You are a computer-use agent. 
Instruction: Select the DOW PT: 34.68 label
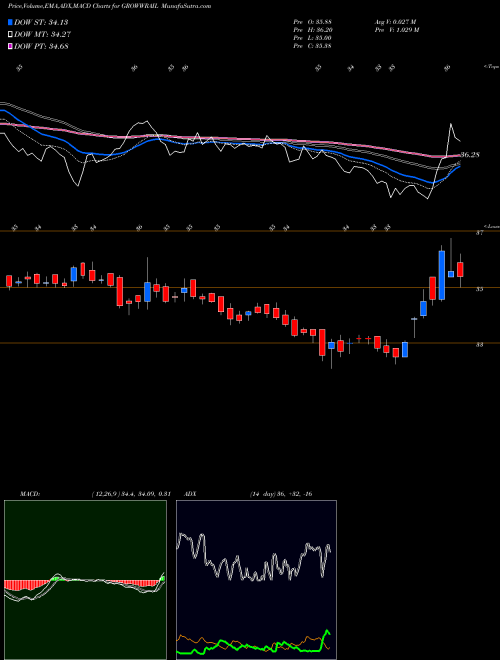[41, 46]
